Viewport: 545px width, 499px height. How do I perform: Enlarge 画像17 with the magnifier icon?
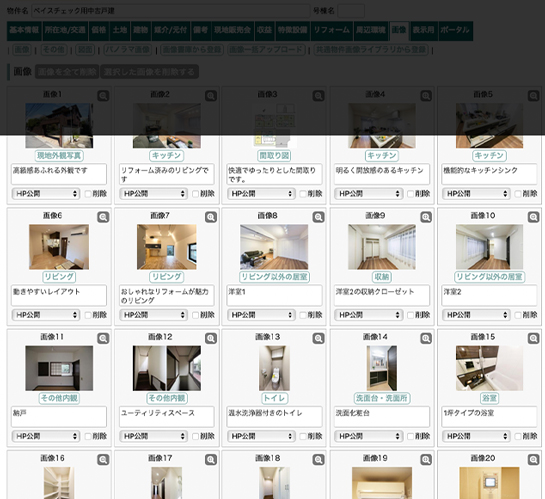[x=211, y=460]
